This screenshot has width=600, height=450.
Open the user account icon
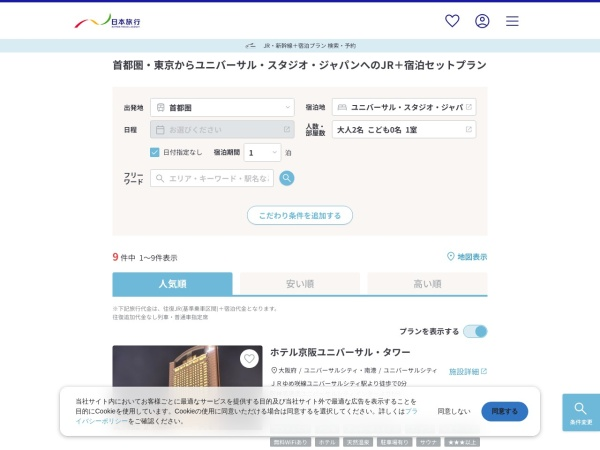tap(482, 21)
